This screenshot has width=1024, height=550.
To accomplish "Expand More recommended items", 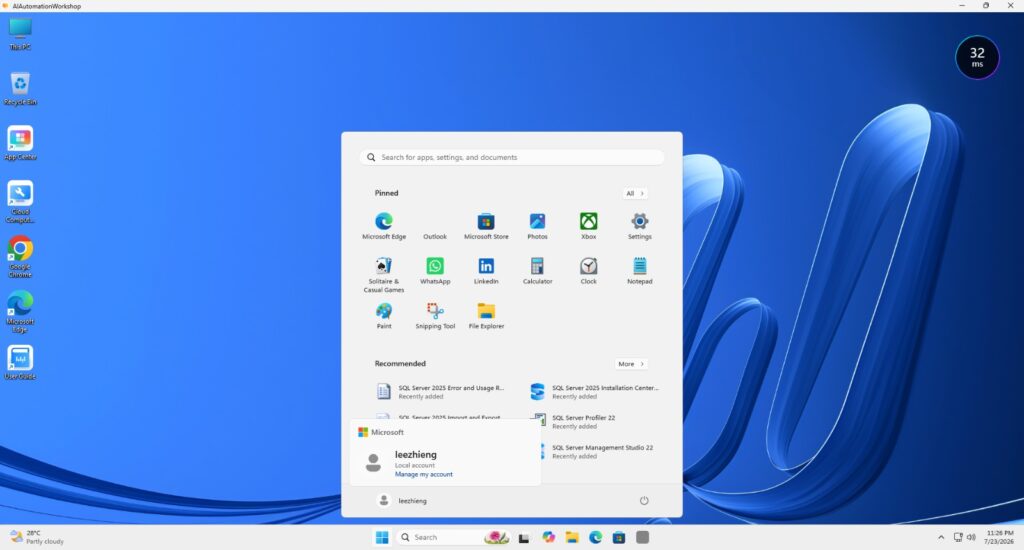I will click(x=631, y=364).
